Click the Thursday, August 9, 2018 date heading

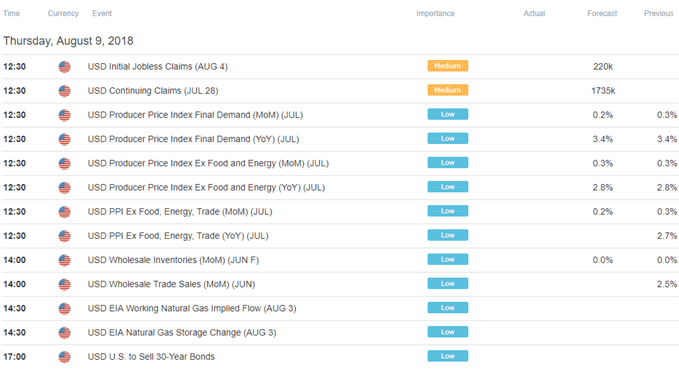point(68,41)
